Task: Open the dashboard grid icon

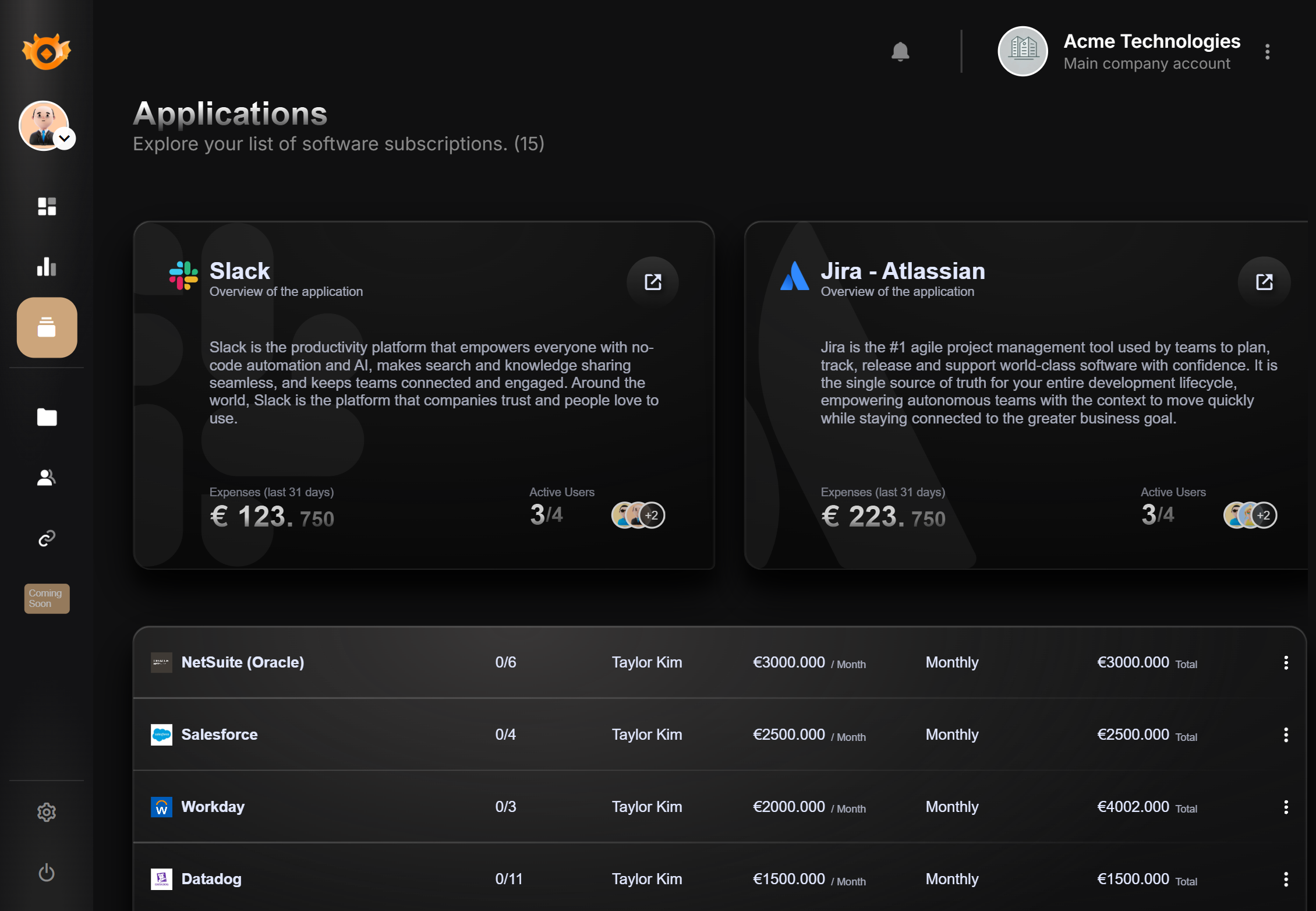Action: tap(47, 206)
